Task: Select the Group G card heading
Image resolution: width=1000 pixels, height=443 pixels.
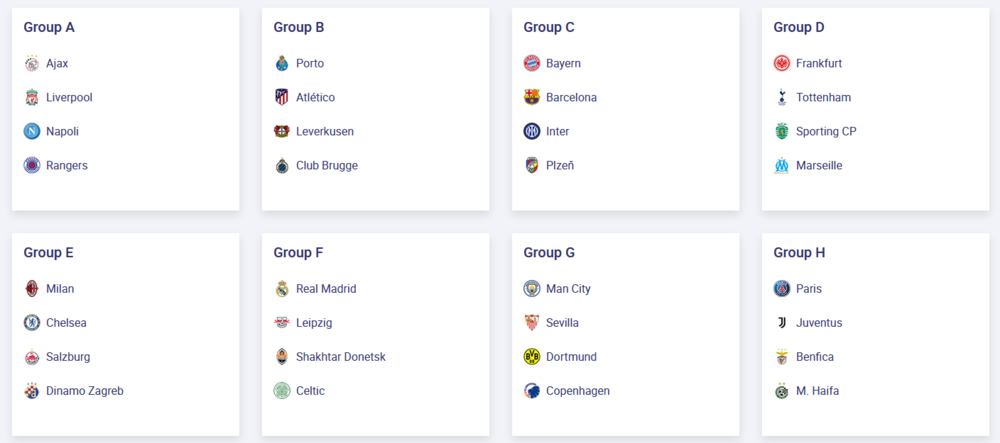Action: pos(549,253)
